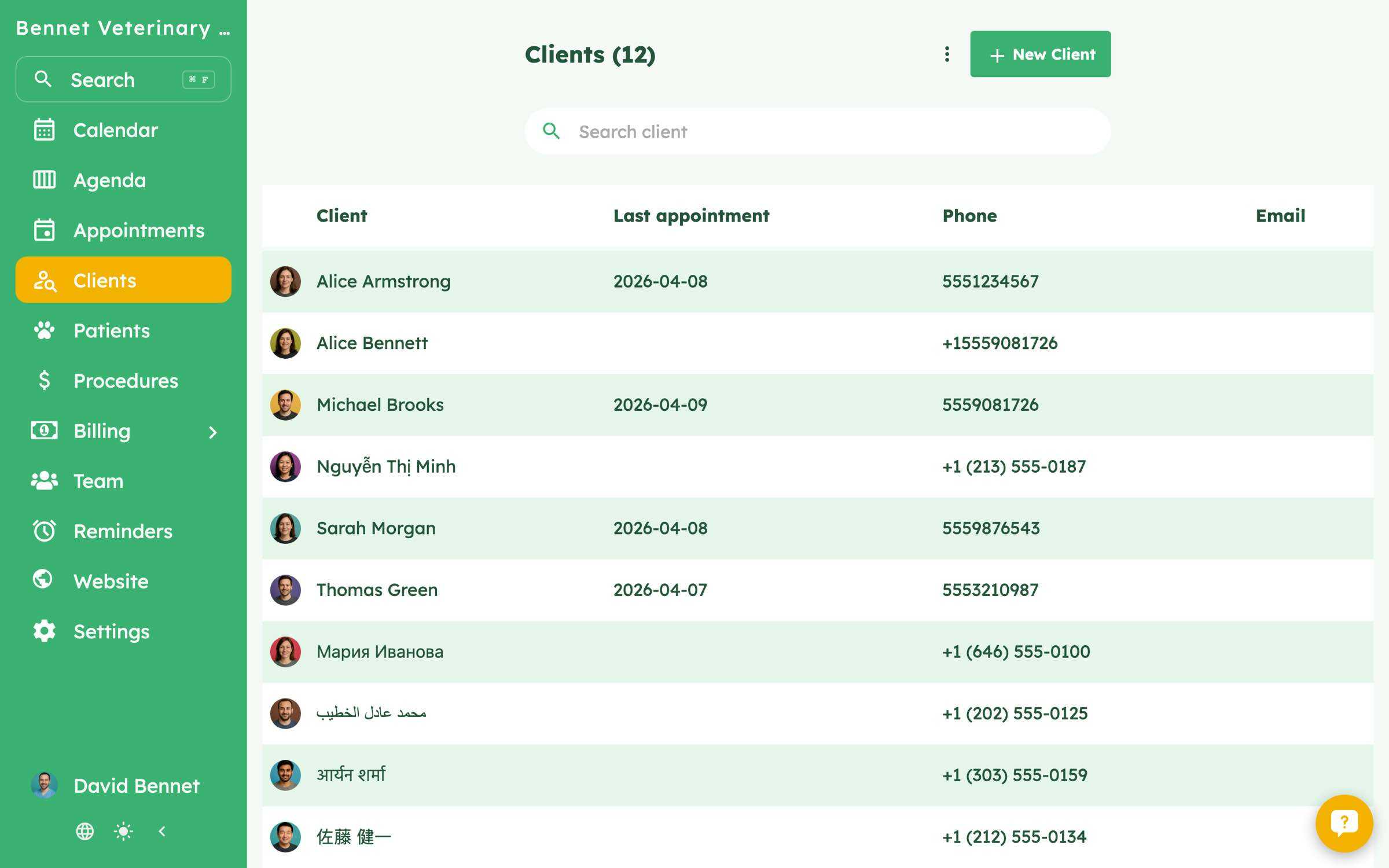
Task: Click the Search client input field
Action: pos(817,131)
